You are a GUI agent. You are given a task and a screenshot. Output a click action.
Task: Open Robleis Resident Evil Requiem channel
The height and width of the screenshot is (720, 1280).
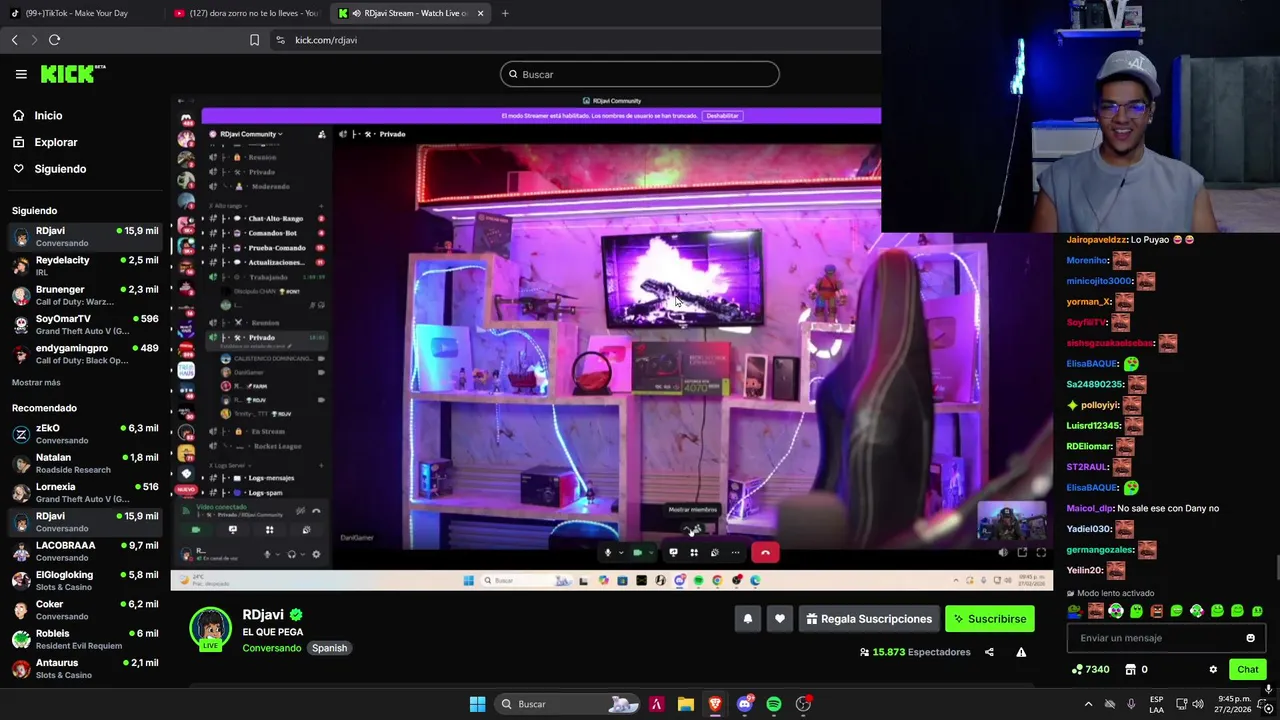coord(85,639)
